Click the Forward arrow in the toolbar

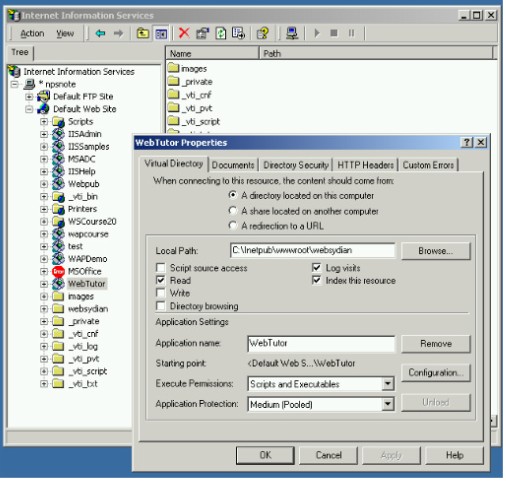coord(118,33)
